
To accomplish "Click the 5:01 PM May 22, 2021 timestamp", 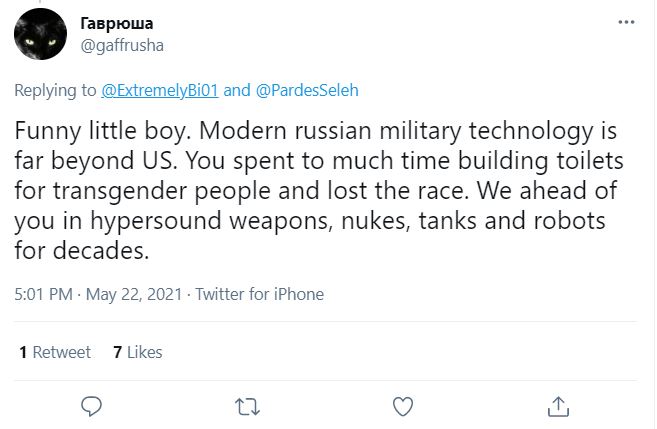I will point(98,294).
